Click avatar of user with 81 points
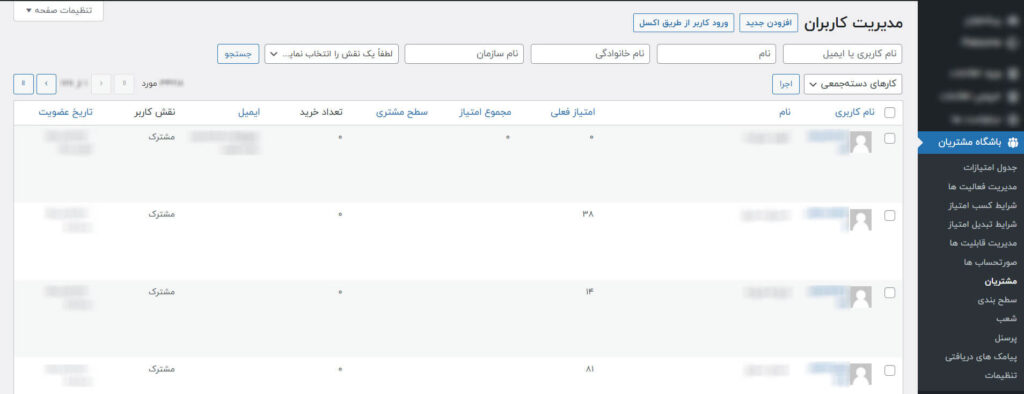The width and height of the screenshot is (1024, 394). pyautogui.click(x=861, y=374)
